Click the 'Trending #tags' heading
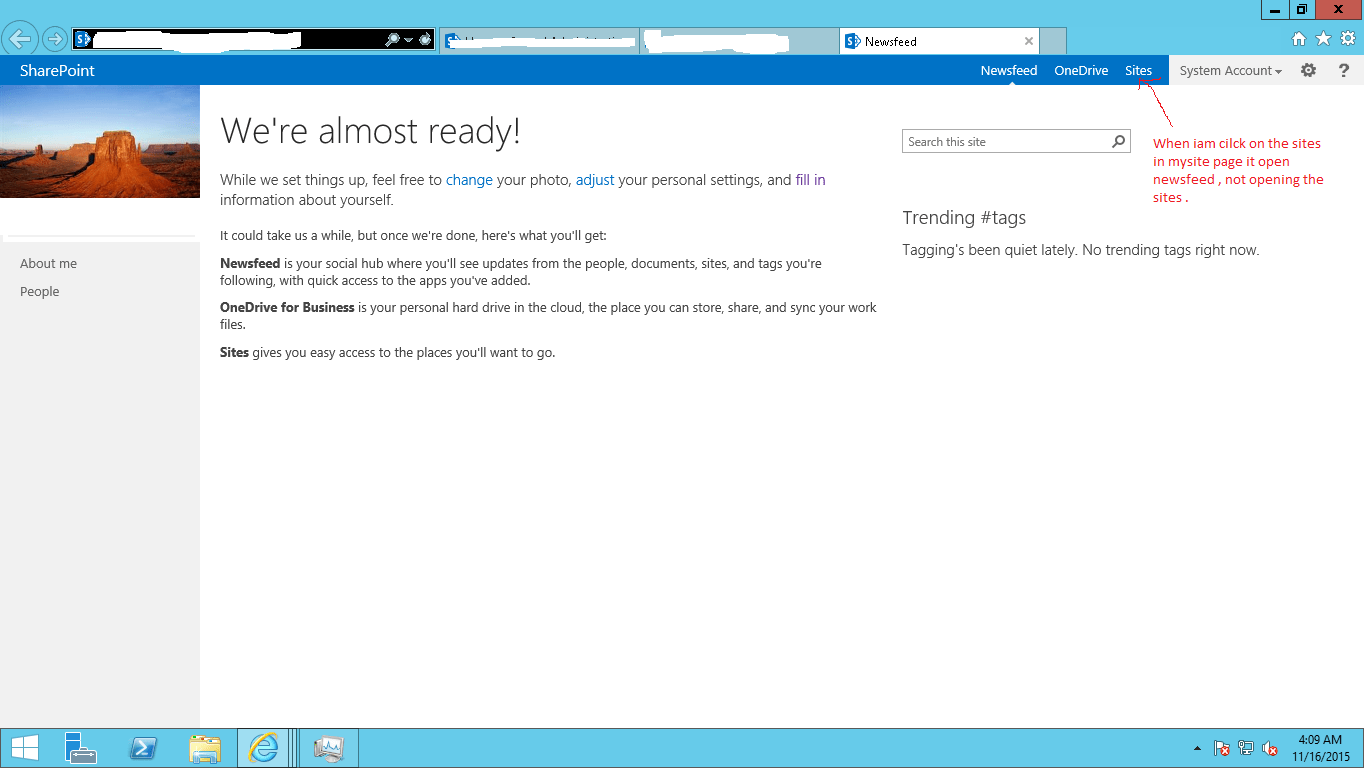Image resolution: width=1364 pixels, height=768 pixels. coord(964,218)
